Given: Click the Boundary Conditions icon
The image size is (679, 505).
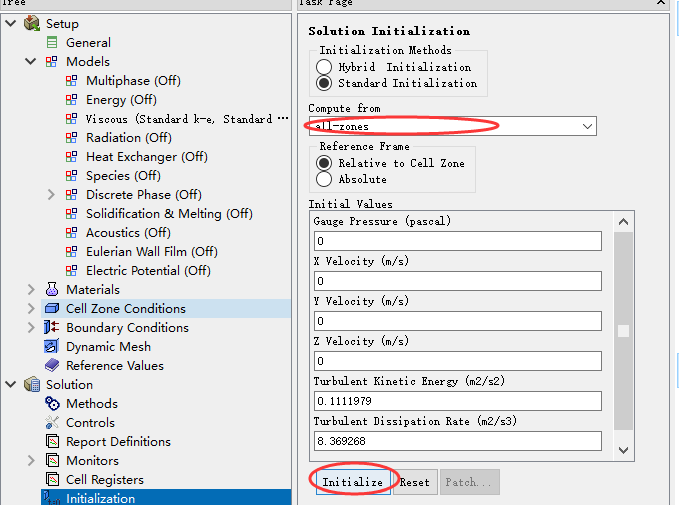Looking at the screenshot, I should point(52,327).
